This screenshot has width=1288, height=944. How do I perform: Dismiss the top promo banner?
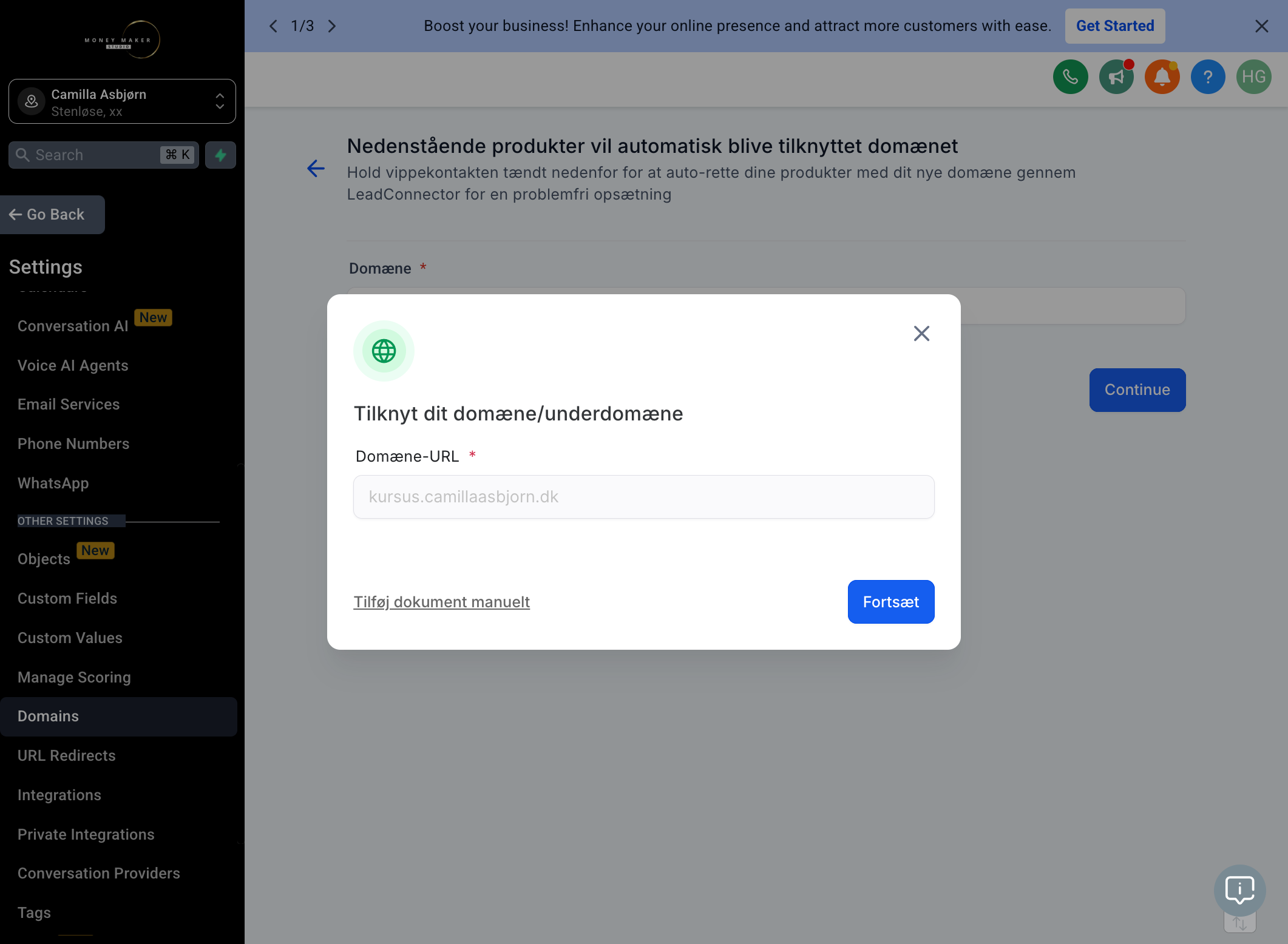tap(1261, 26)
